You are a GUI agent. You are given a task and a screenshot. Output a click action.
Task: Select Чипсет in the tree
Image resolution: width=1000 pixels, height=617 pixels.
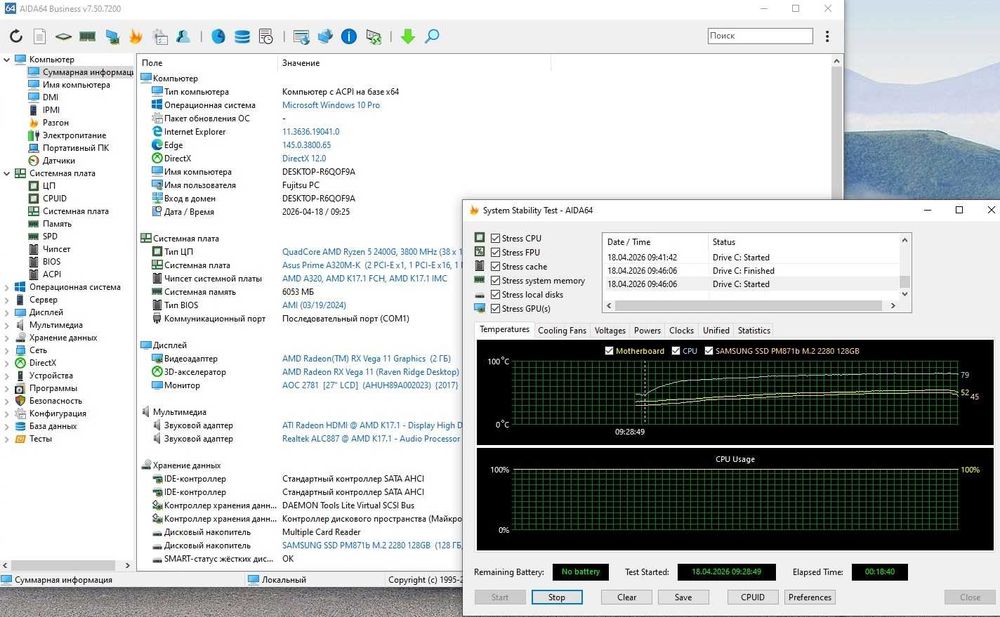pos(56,249)
